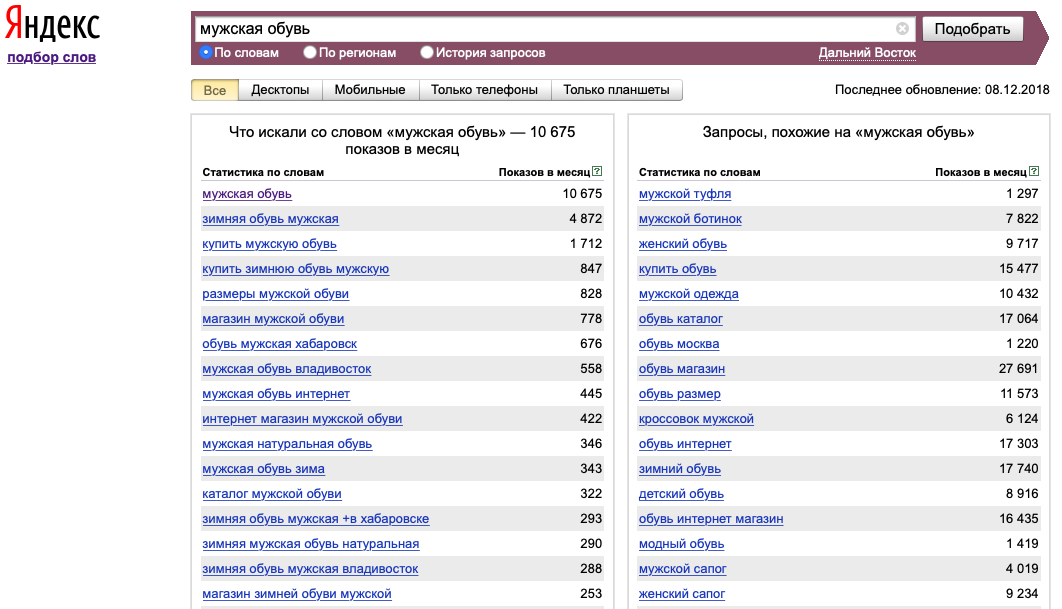Viewport: 1062px width, 609px height.
Task: Switch to the 'Только телефоны' tab
Action: [x=484, y=90]
